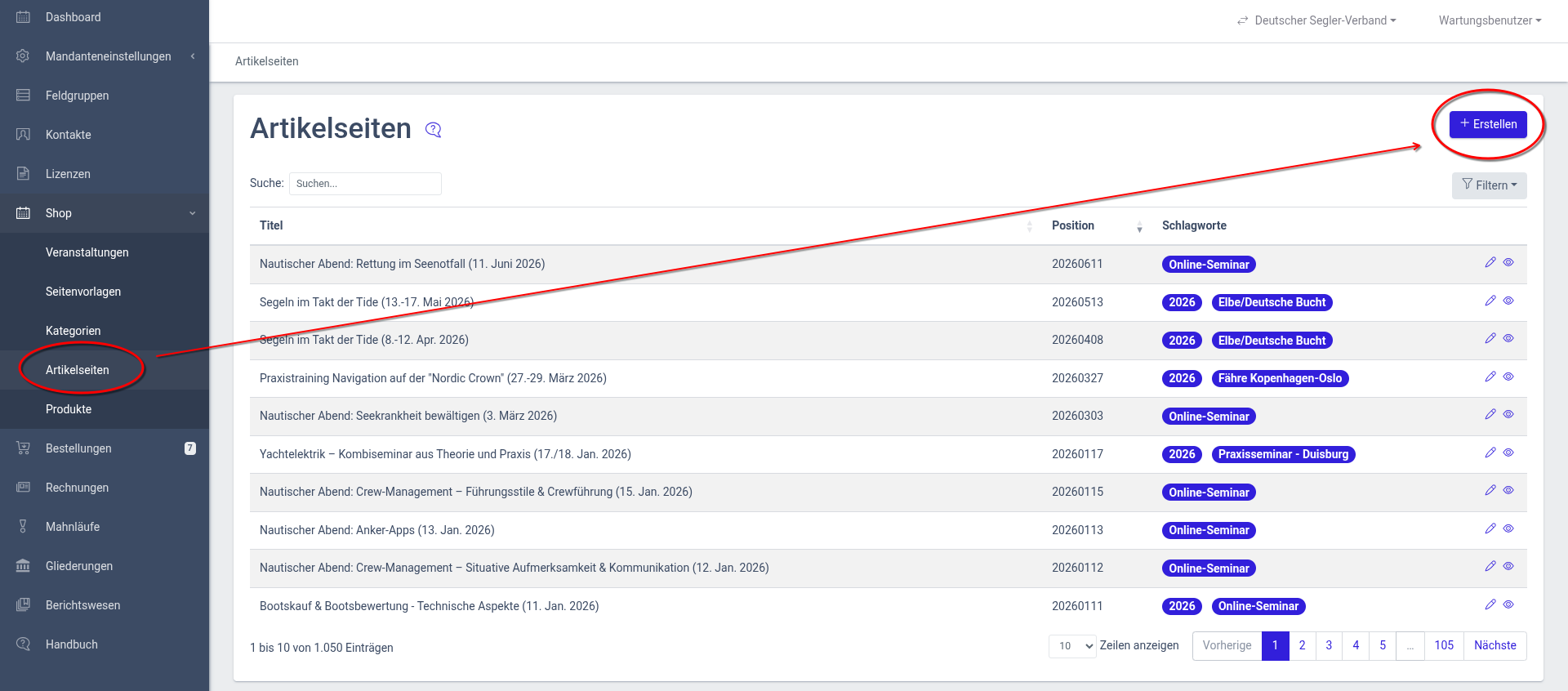Open Bestellungen with the cart icon
The width and height of the screenshot is (1568, 691).
[23, 448]
